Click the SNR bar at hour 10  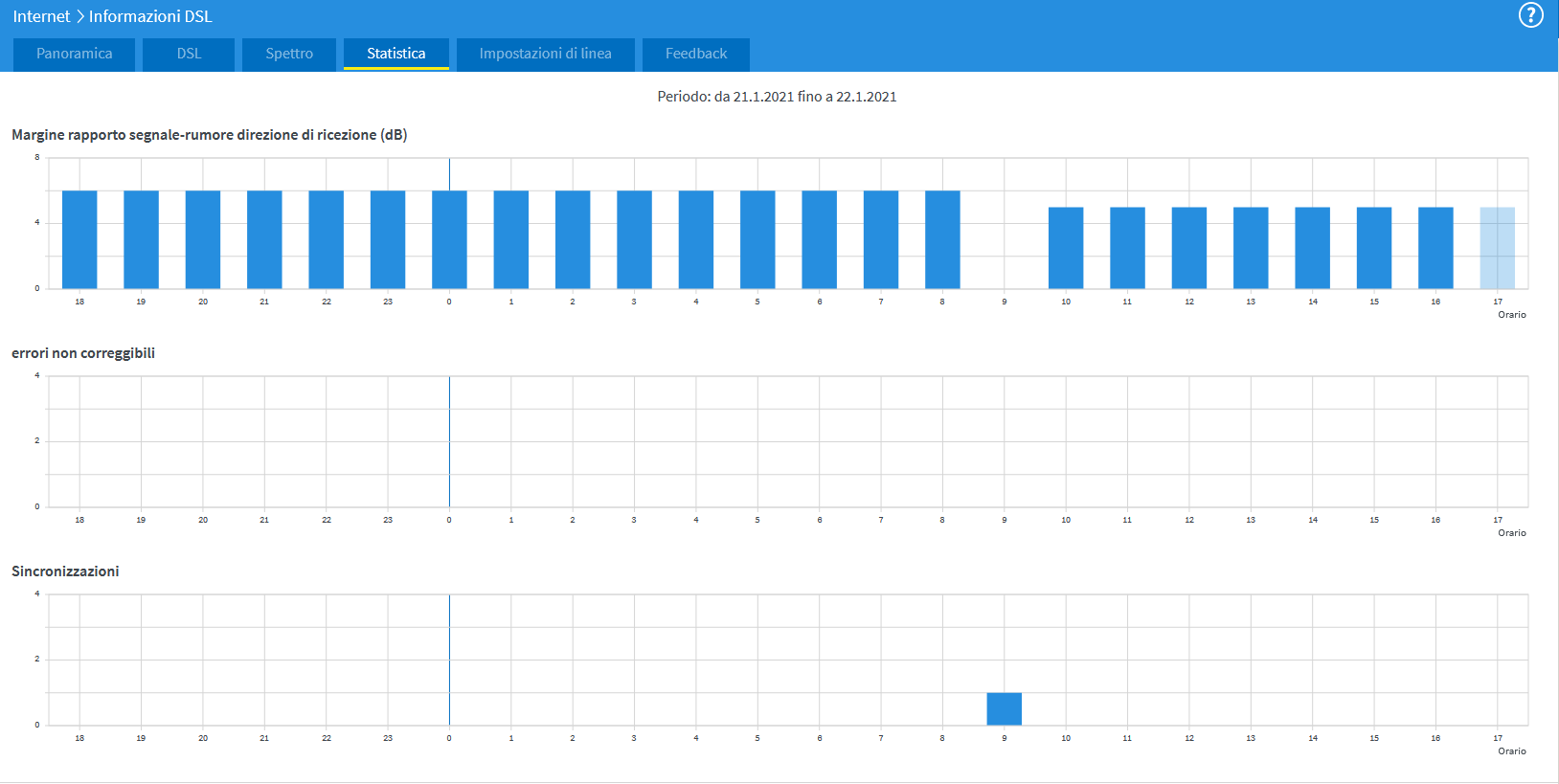click(1066, 248)
